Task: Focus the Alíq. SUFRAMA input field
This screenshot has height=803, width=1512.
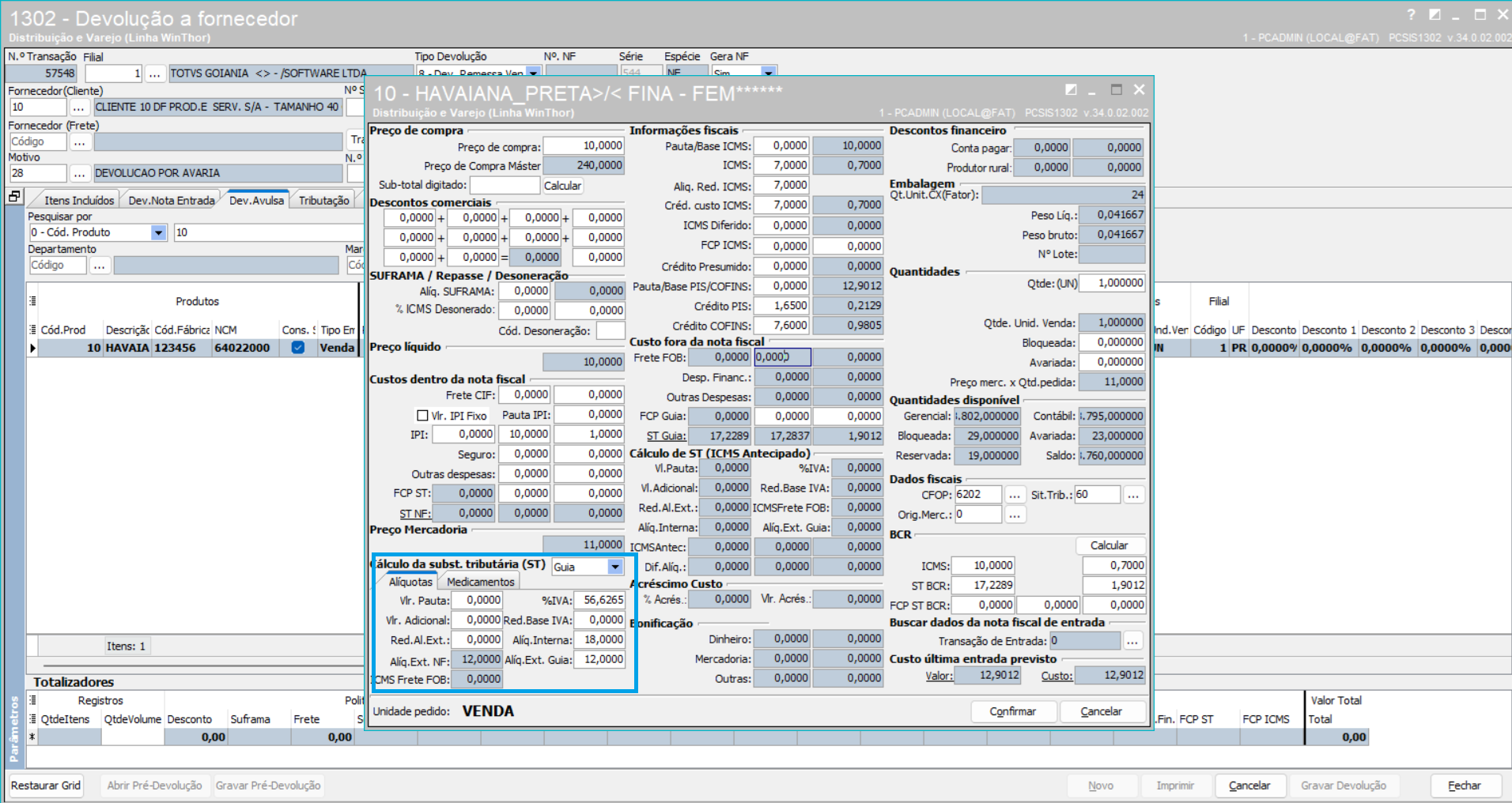Action: [524, 291]
